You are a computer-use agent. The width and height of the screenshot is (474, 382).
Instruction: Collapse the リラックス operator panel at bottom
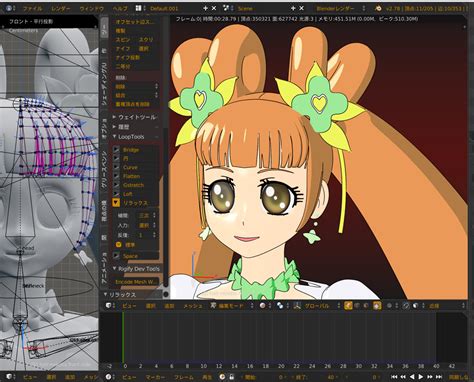click(x=119, y=295)
